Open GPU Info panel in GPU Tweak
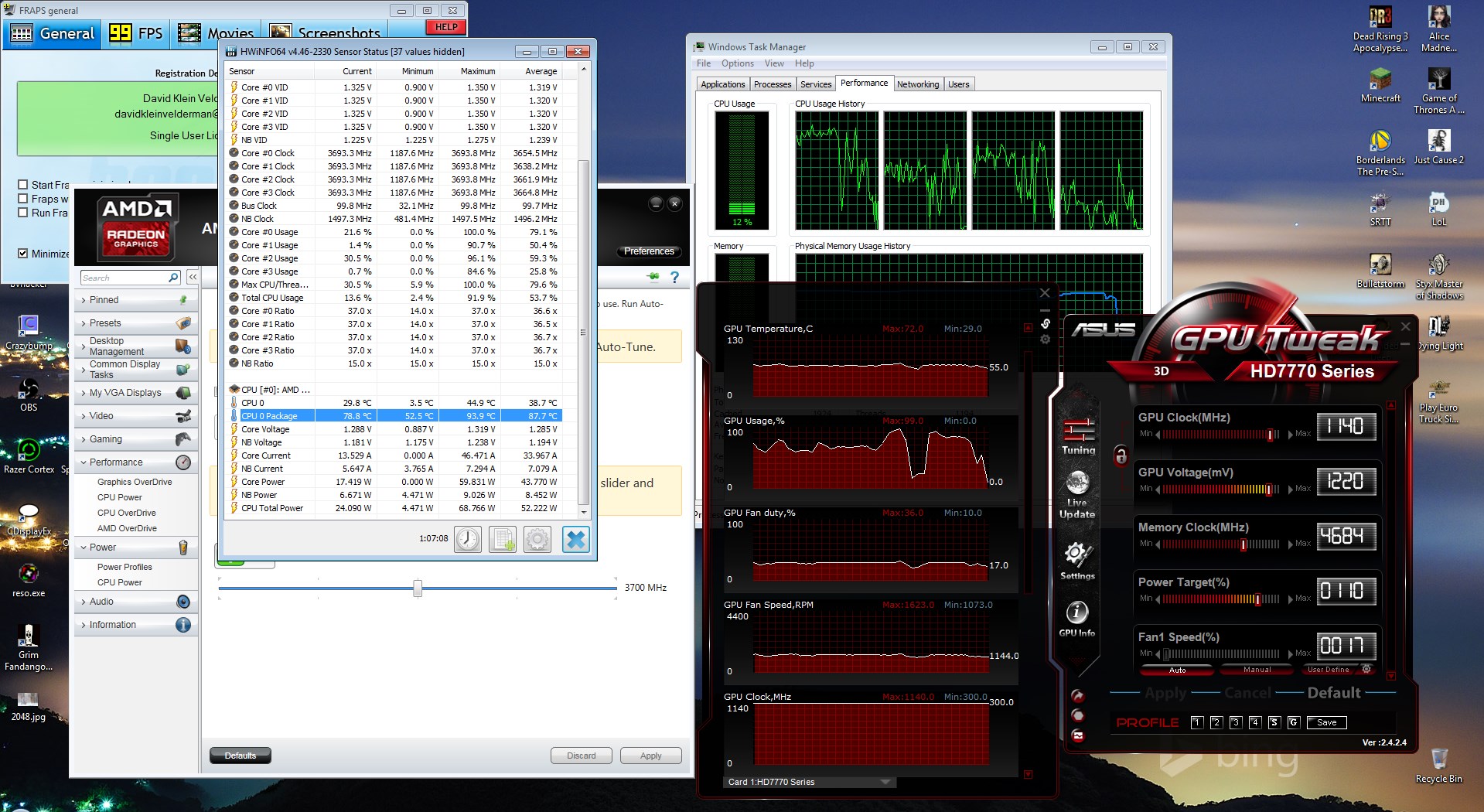This screenshot has height=812, width=1484. tap(1077, 619)
